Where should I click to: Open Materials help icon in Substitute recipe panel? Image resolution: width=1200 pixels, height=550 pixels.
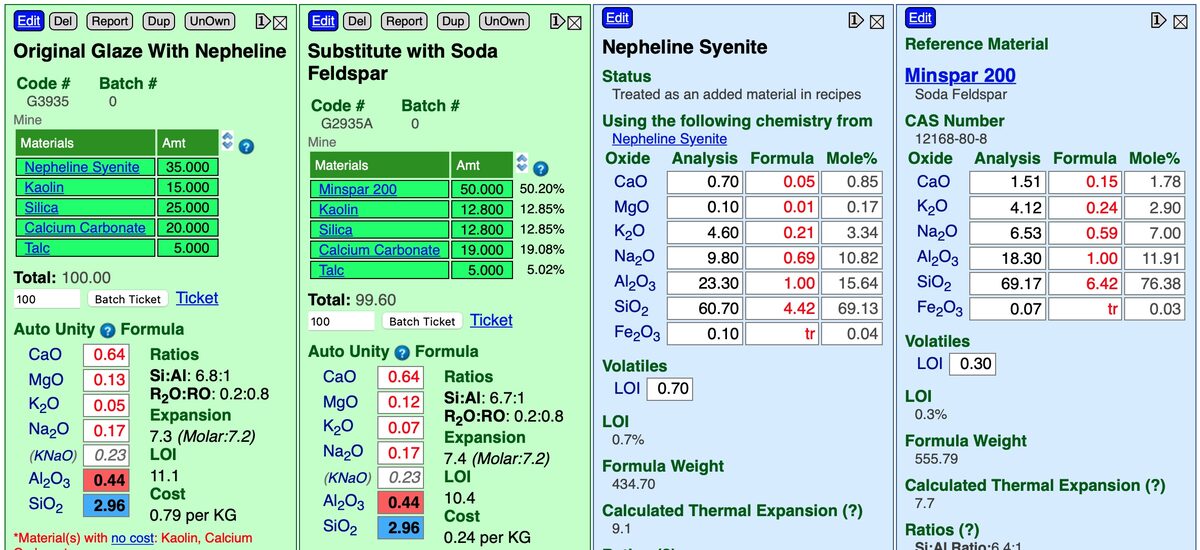click(541, 169)
